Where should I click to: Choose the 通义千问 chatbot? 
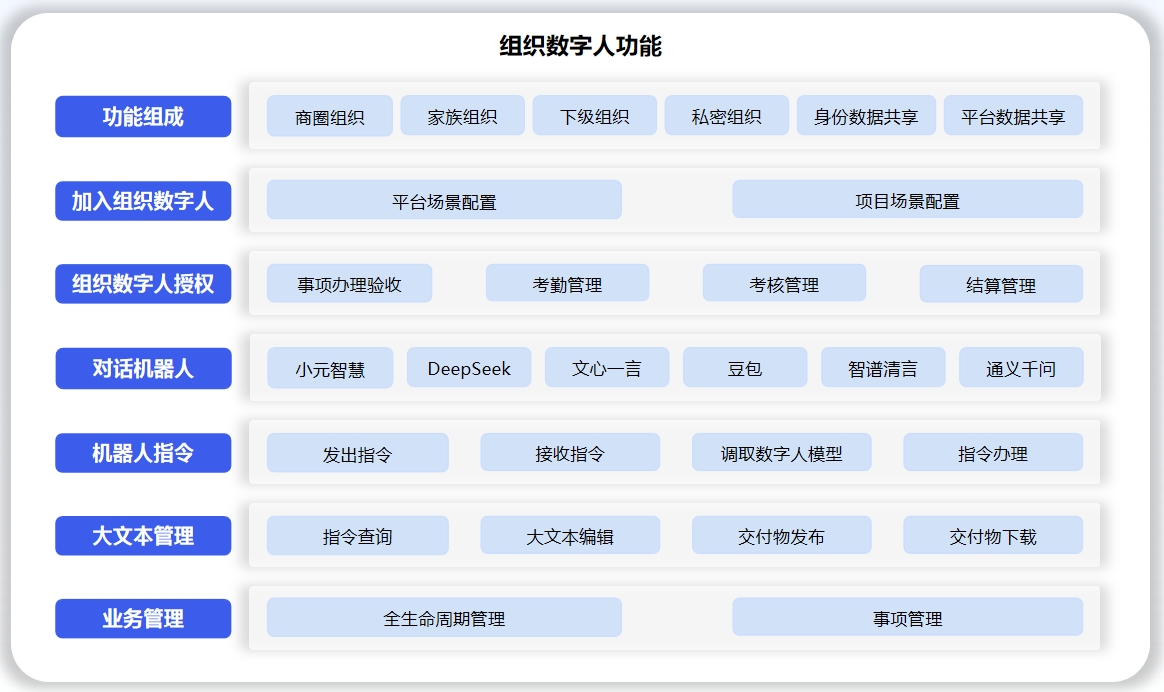click(1021, 367)
